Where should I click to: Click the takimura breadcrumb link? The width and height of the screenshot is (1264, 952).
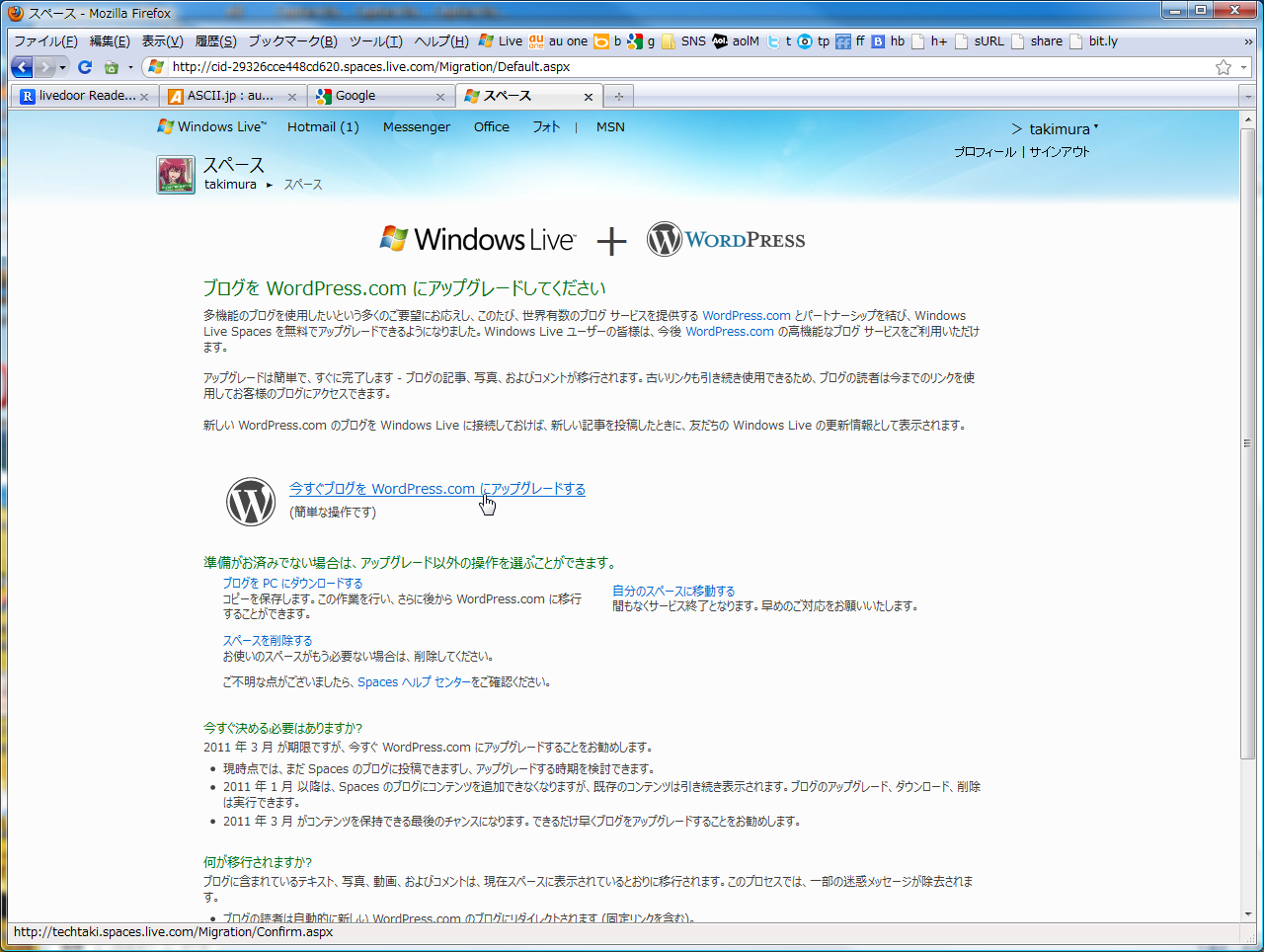click(x=230, y=185)
